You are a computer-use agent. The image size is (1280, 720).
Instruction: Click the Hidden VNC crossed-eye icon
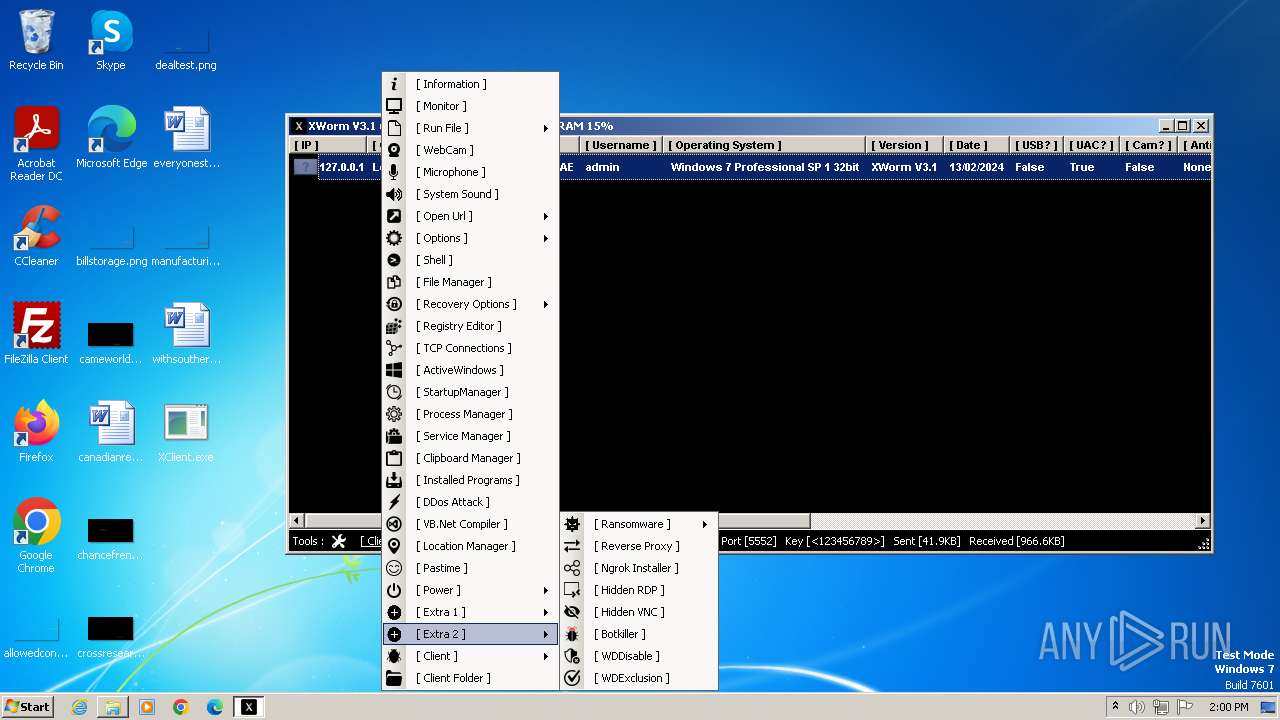tap(572, 612)
